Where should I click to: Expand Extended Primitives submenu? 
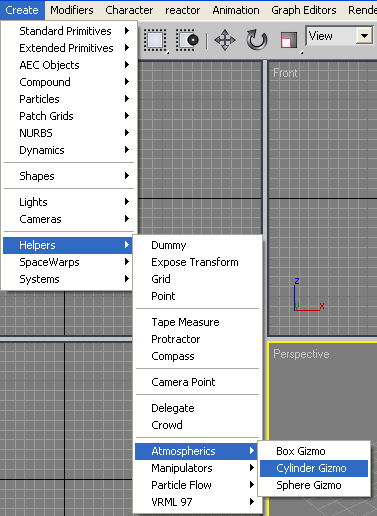[x=68, y=48]
